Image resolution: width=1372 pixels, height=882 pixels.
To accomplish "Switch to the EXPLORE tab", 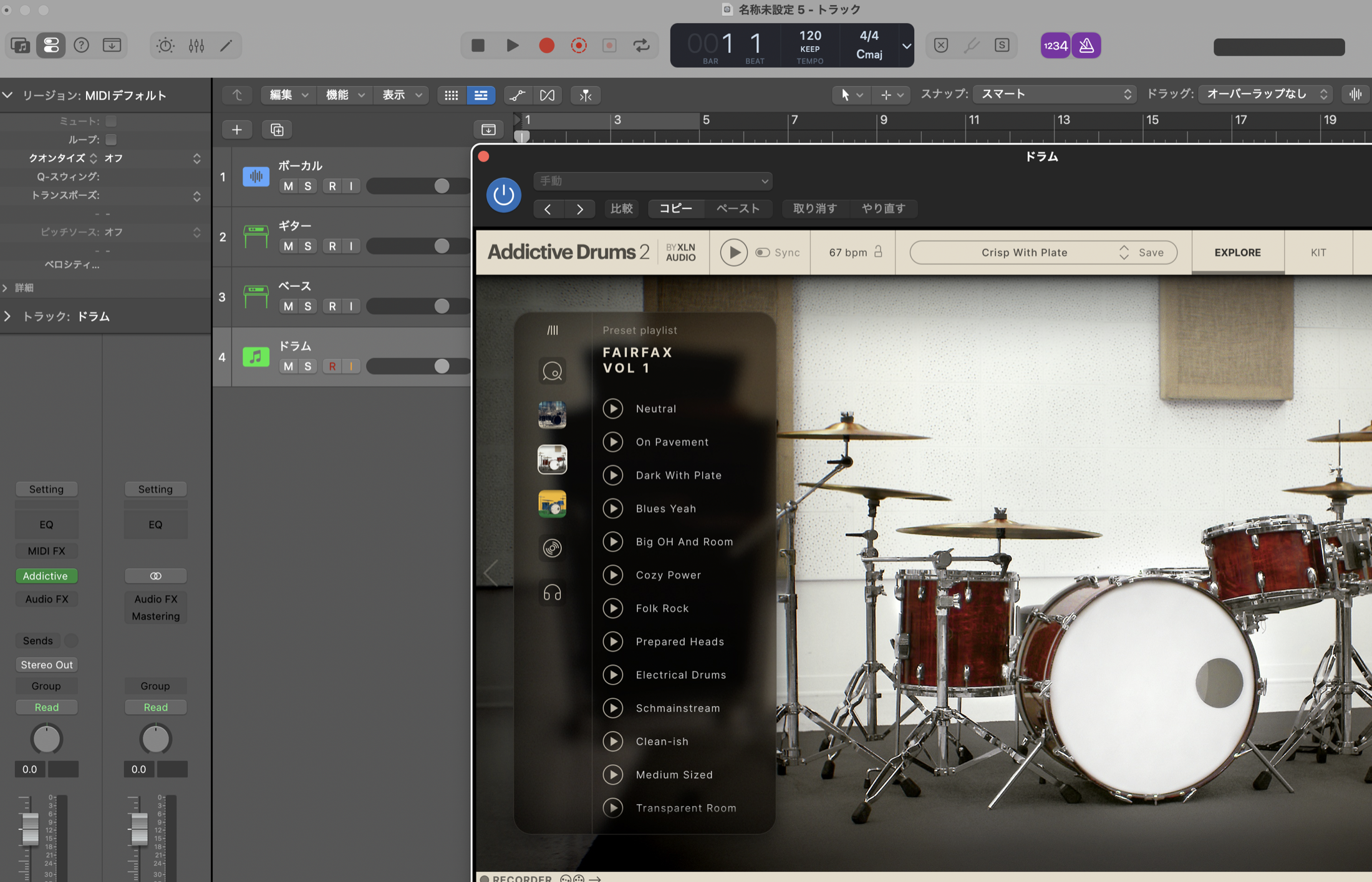I will pyautogui.click(x=1237, y=253).
